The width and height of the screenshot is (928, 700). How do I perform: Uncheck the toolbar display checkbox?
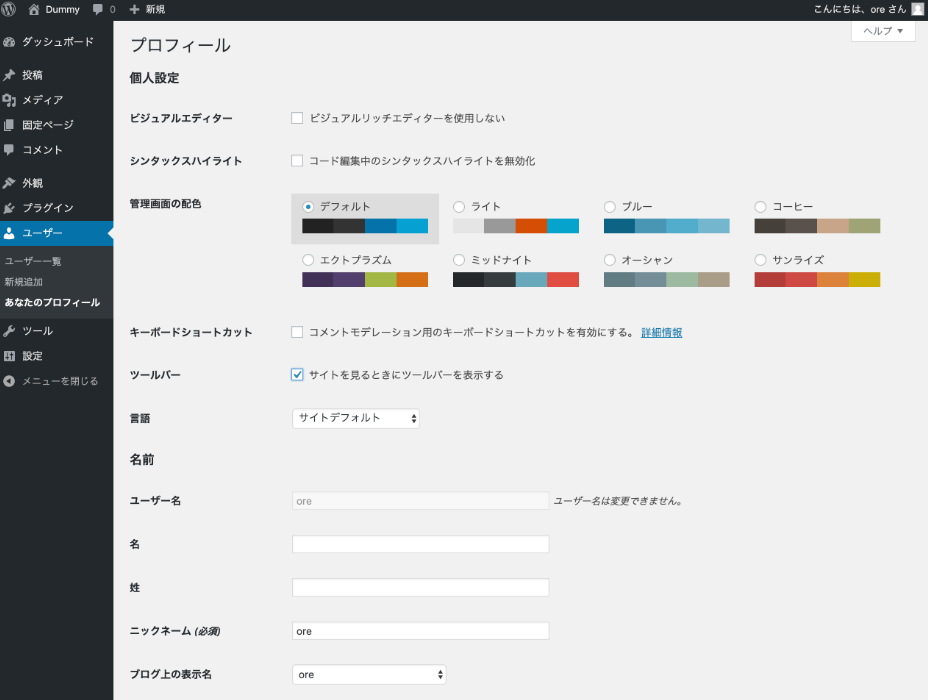(x=297, y=375)
